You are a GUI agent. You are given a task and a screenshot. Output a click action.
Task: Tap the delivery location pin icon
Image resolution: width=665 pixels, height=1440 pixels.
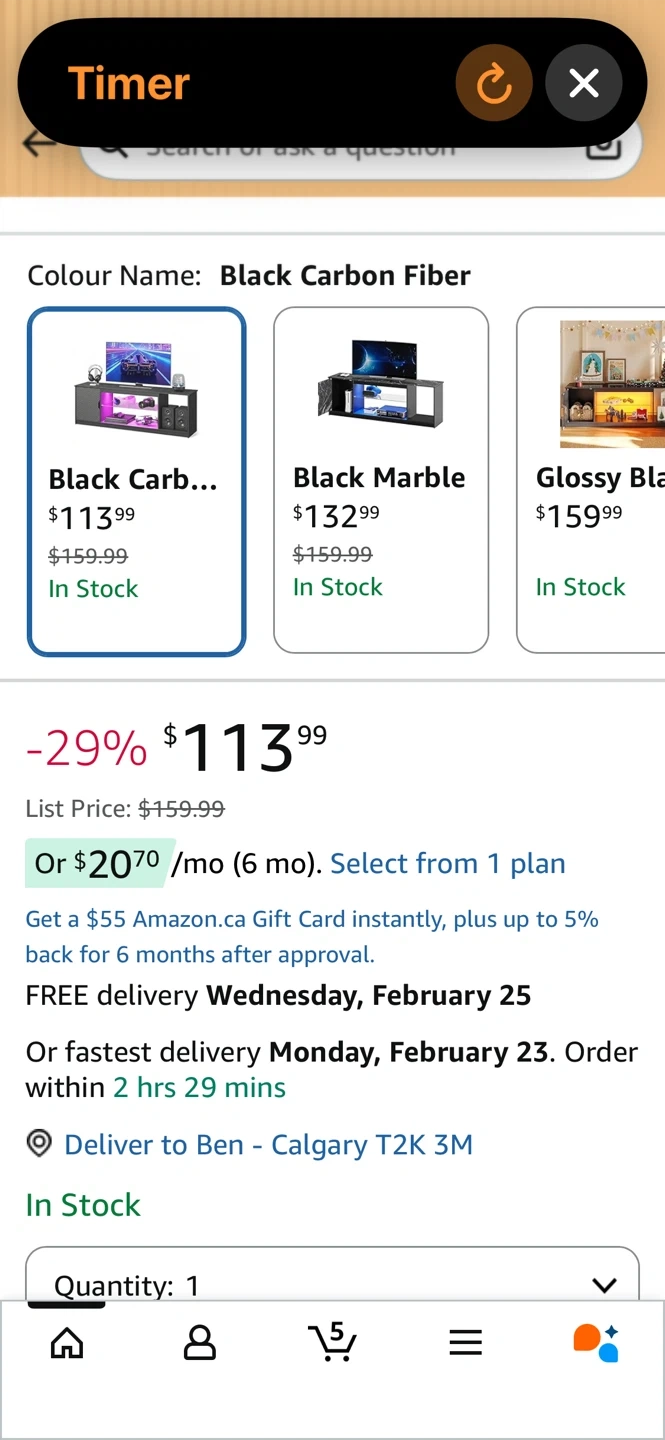[39, 1144]
